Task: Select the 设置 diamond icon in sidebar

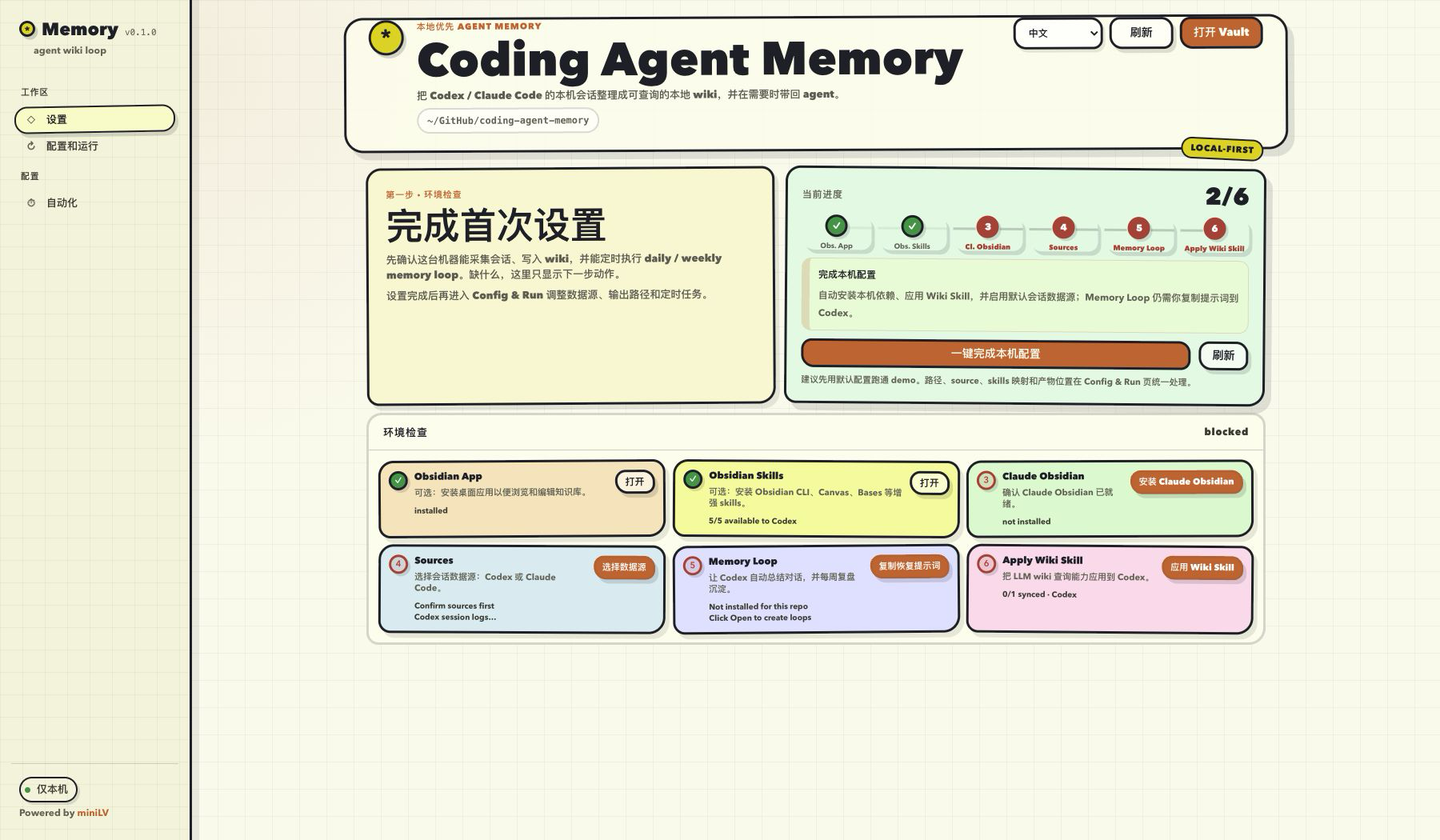Action: pyautogui.click(x=31, y=119)
